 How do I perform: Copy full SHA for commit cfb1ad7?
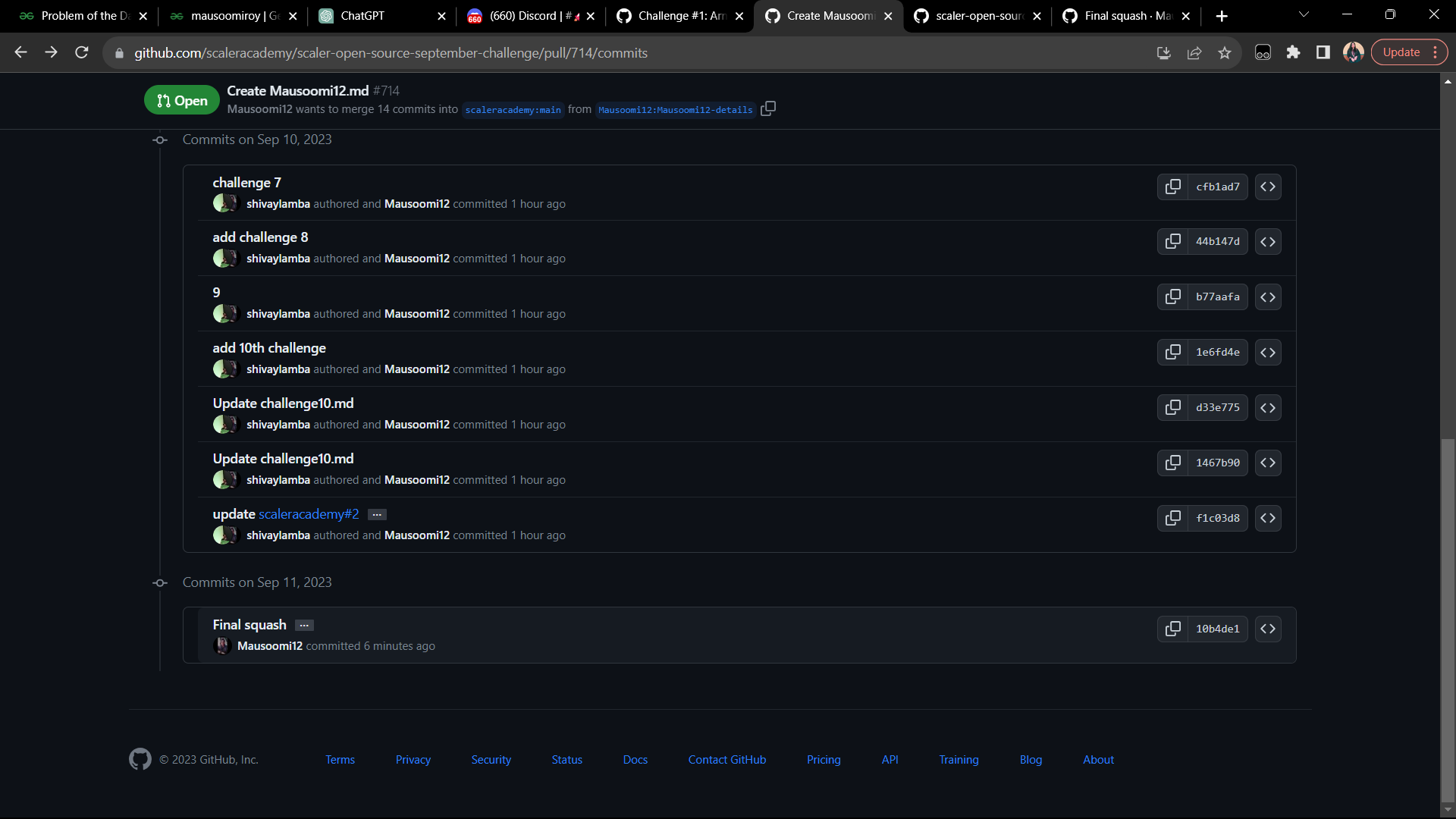[1172, 187]
